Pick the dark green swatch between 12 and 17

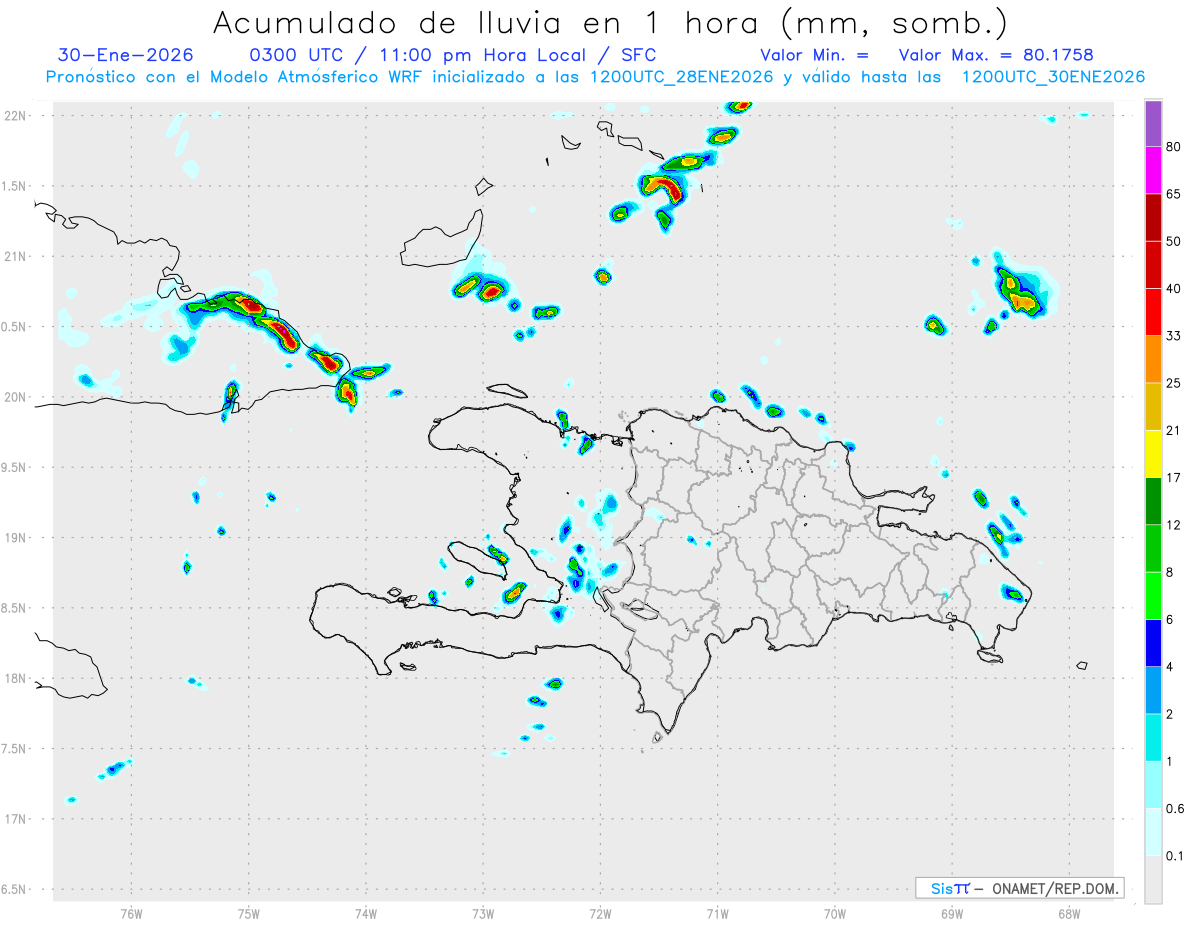(x=1153, y=501)
